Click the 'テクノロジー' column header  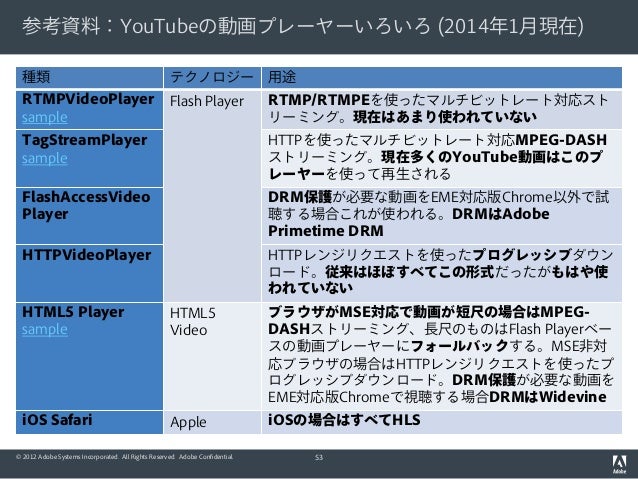pos(212,77)
